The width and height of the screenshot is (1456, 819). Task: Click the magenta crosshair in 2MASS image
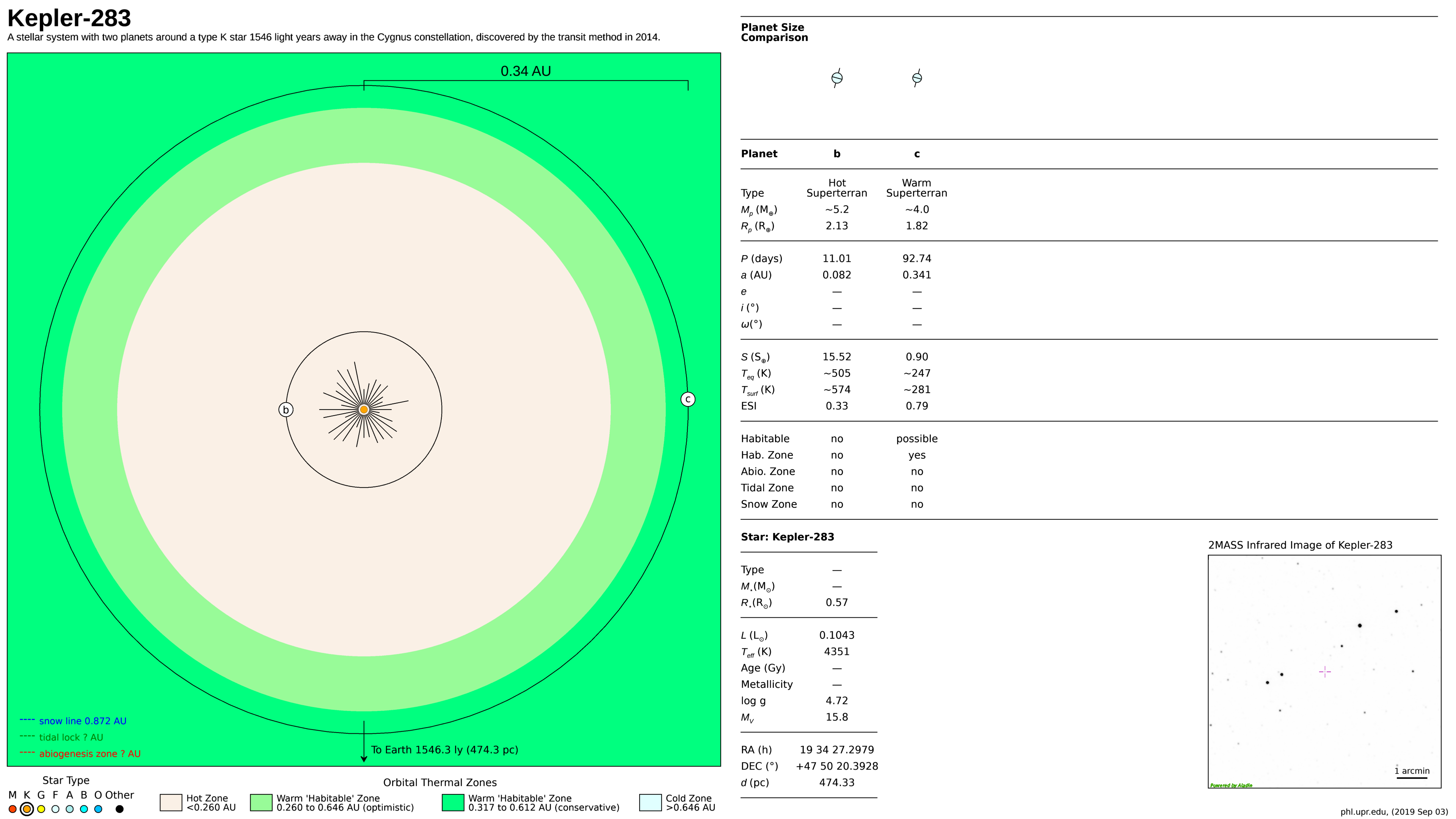coord(1325,672)
